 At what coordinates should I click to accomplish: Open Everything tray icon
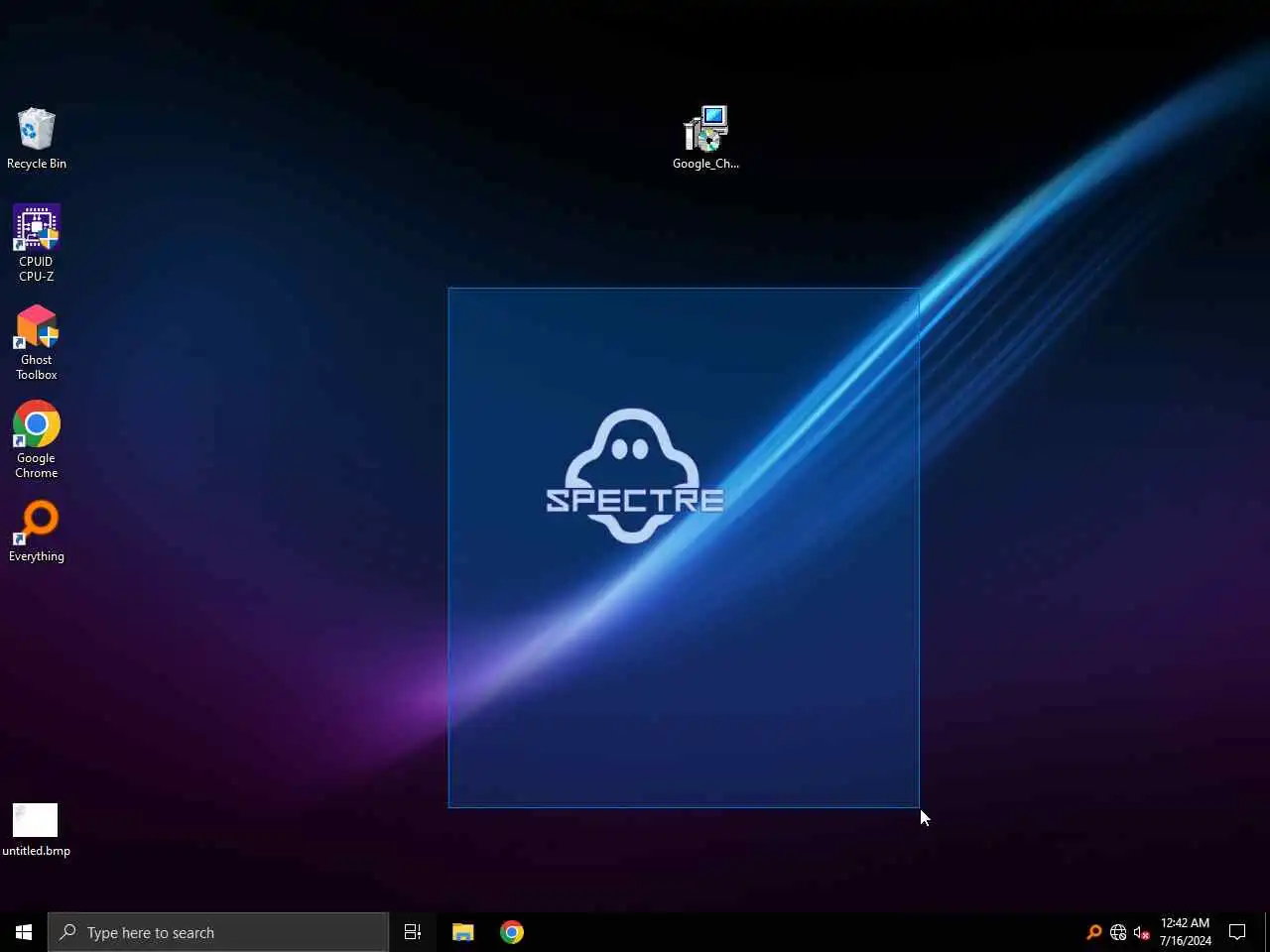point(1093,932)
